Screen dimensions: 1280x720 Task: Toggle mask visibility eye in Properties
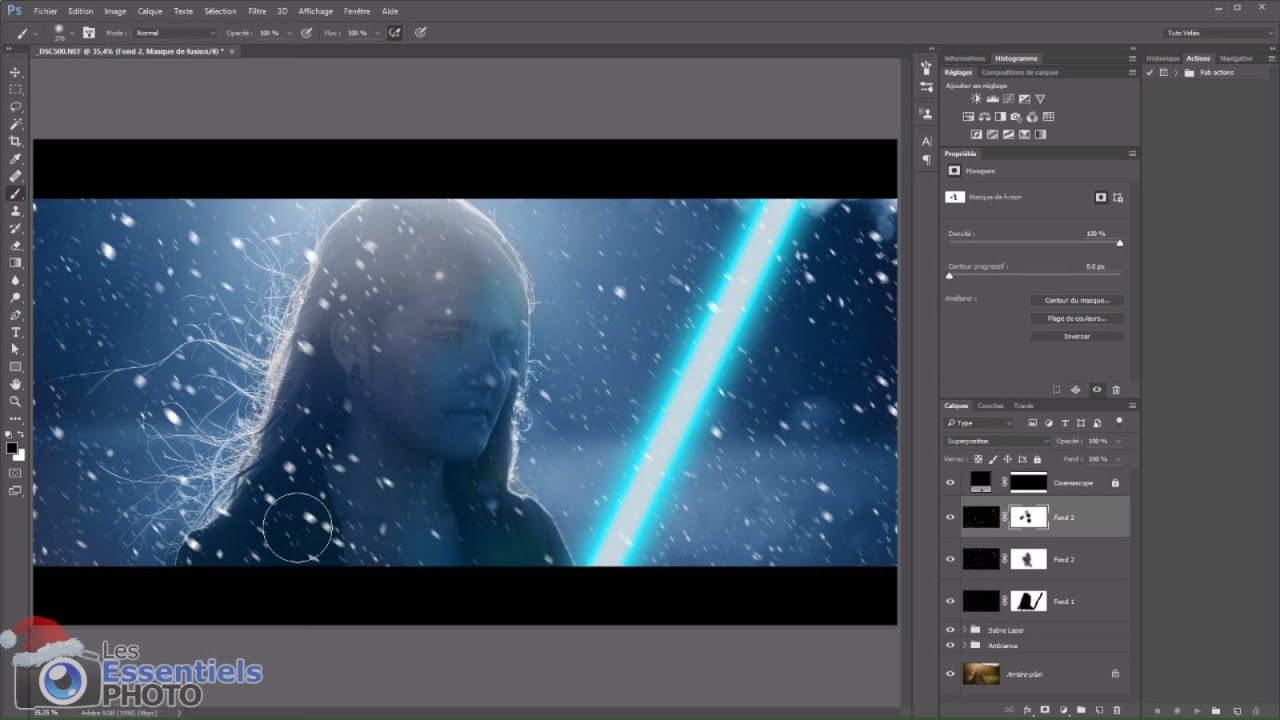[1096, 390]
